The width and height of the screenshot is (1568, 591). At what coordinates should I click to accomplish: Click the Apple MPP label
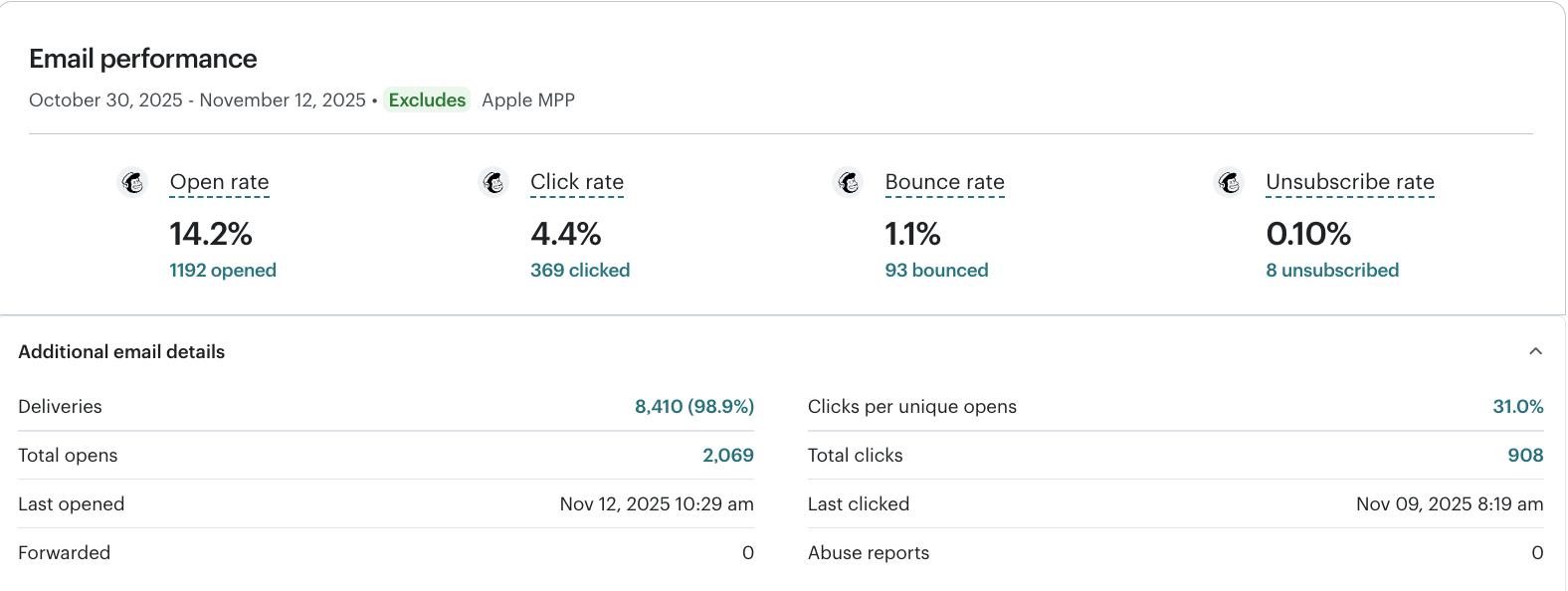point(528,100)
